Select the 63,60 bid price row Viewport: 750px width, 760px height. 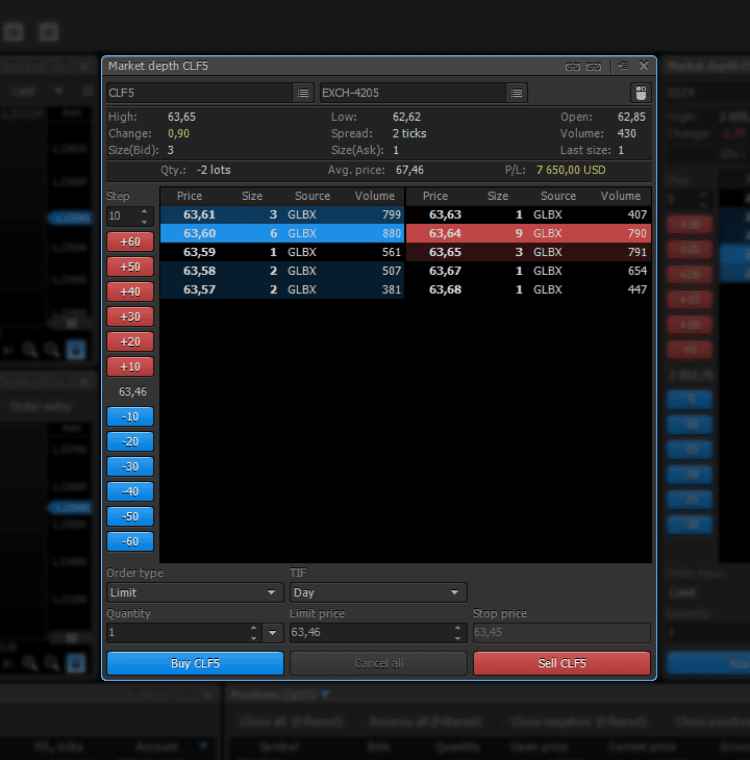click(282, 234)
